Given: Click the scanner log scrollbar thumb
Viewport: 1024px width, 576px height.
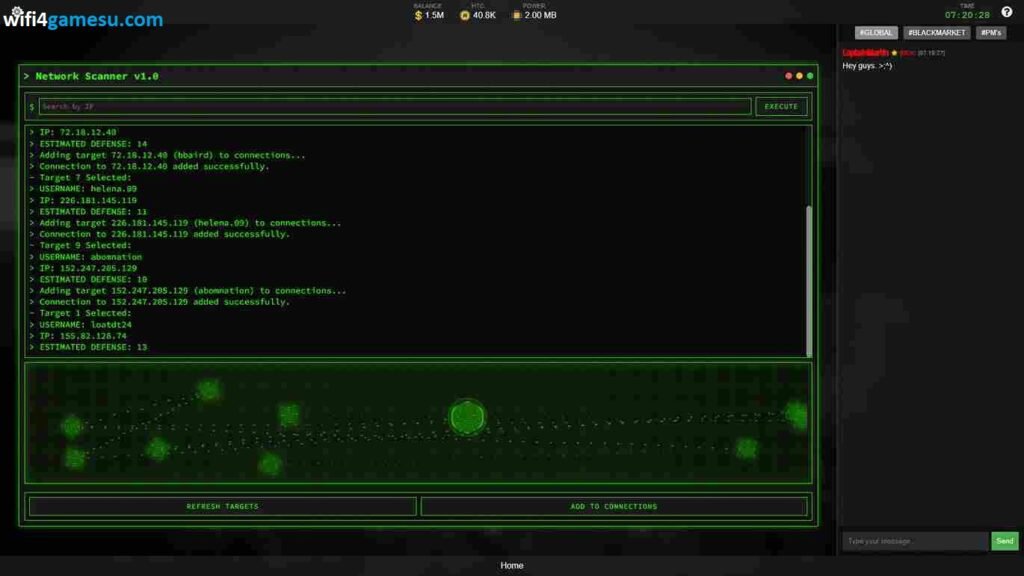Looking at the screenshot, I should click(809, 280).
